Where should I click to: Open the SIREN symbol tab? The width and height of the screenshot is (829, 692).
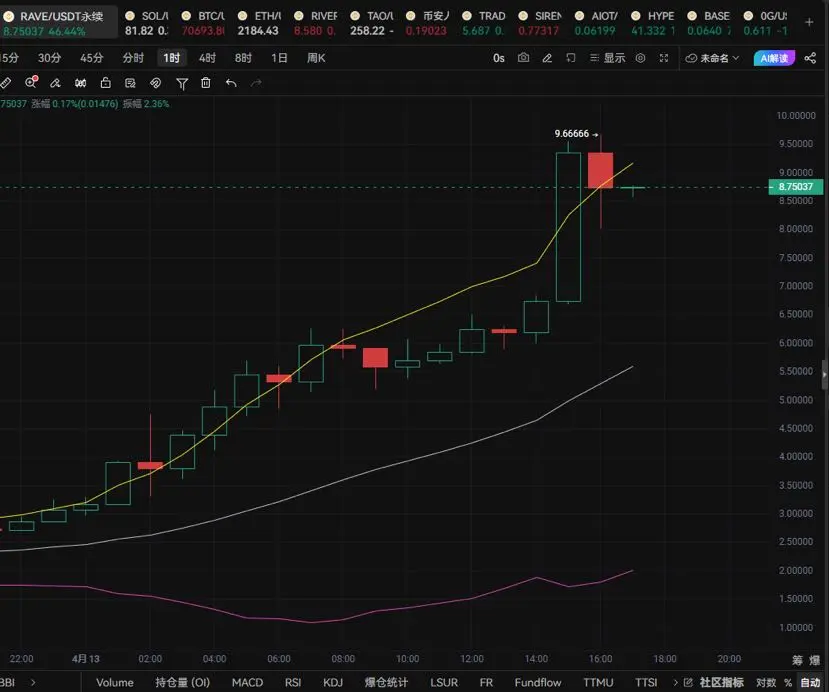pos(540,23)
